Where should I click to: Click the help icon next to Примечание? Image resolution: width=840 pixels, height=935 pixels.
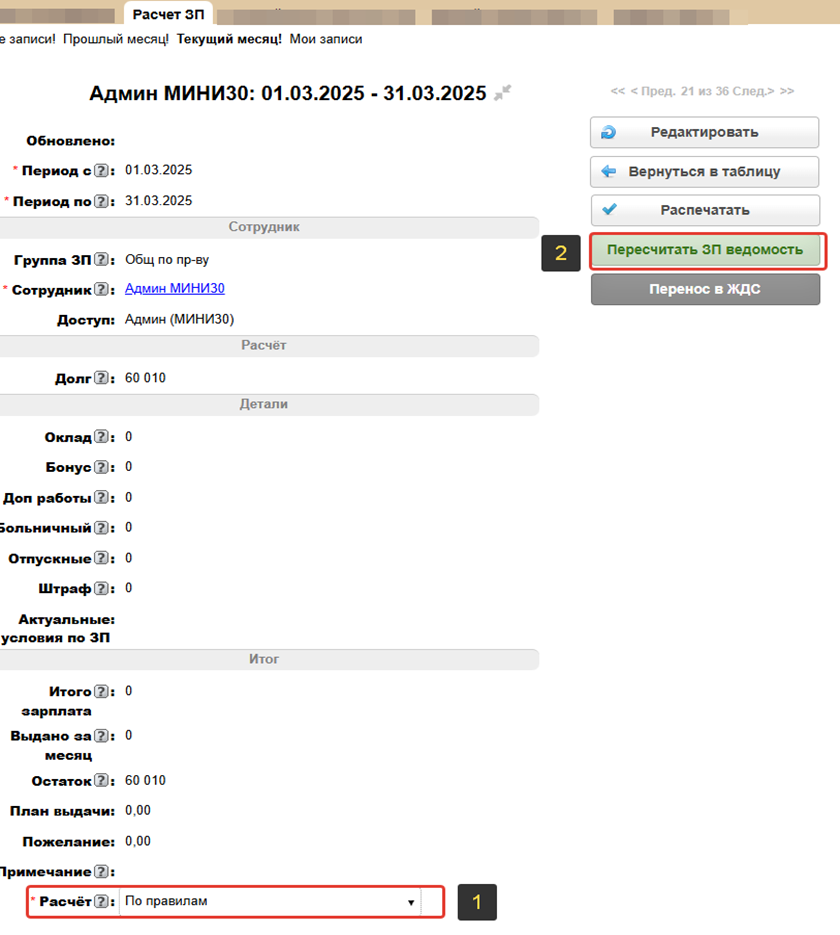pos(101,873)
